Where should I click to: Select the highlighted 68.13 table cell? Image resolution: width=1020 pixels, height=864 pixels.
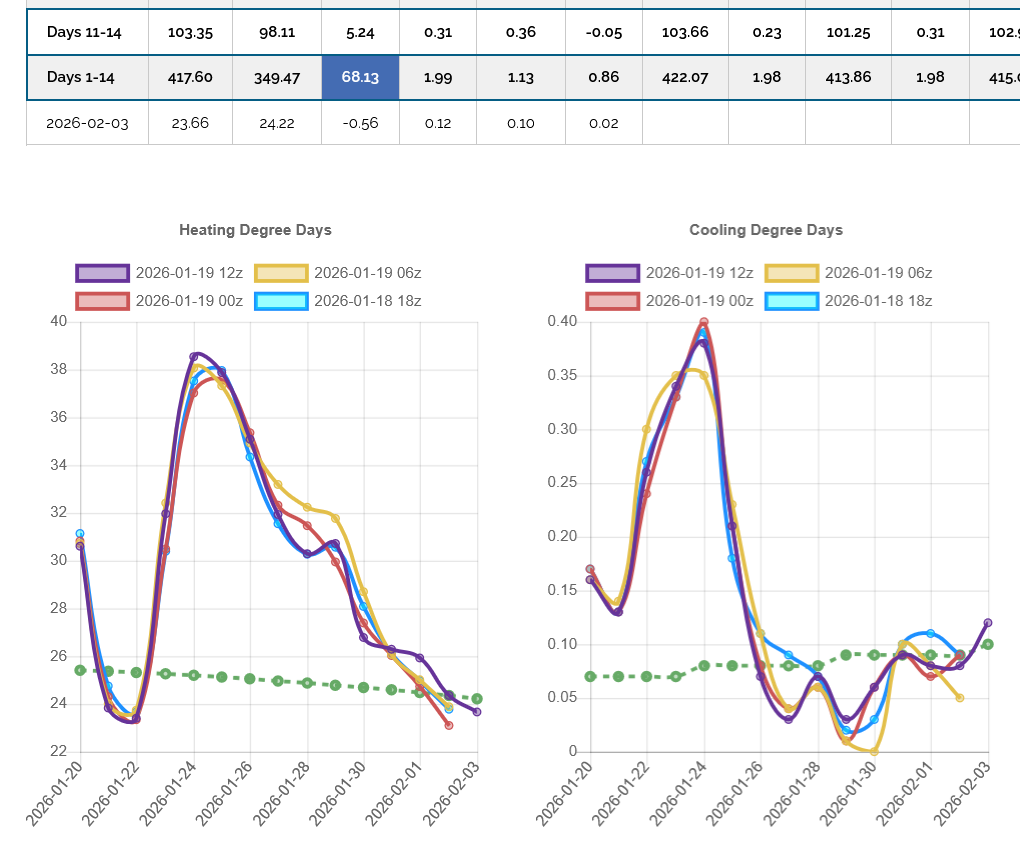click(360, 77)
